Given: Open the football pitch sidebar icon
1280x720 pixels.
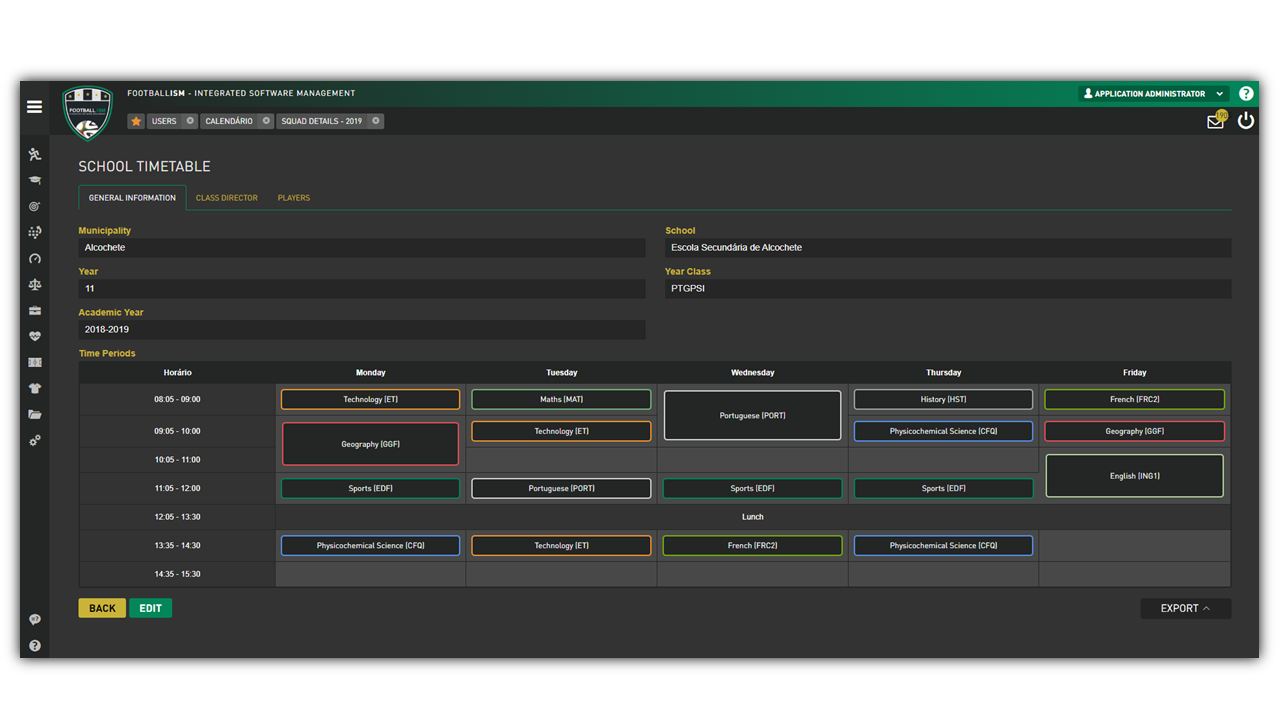Looking at the screenshot, I should tap(35, 362).
